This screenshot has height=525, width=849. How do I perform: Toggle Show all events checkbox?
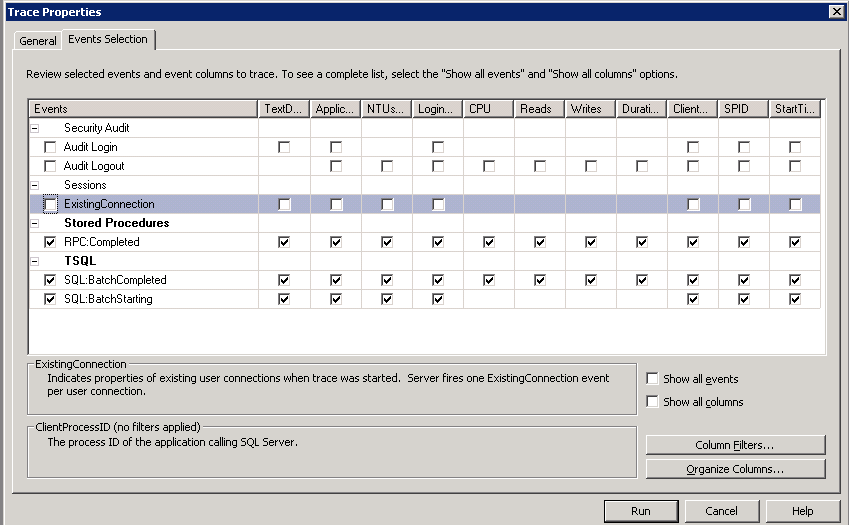(x=652, y=378)
